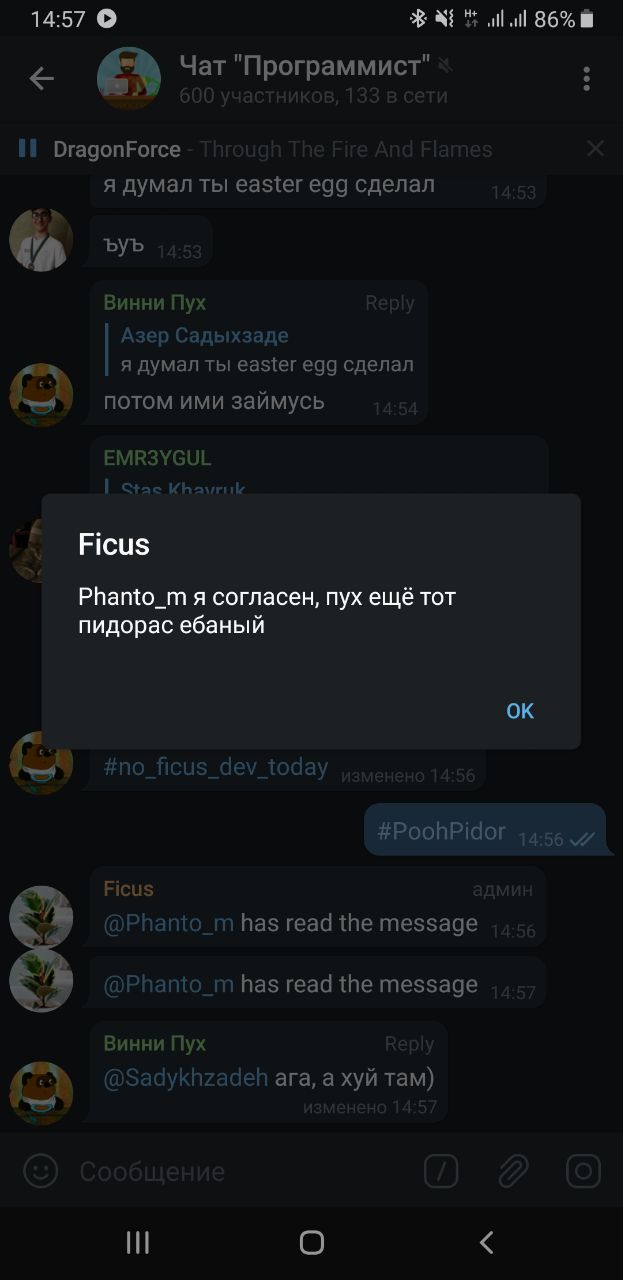Dismiss the DragonForce audio player bar

pos(595,148)
